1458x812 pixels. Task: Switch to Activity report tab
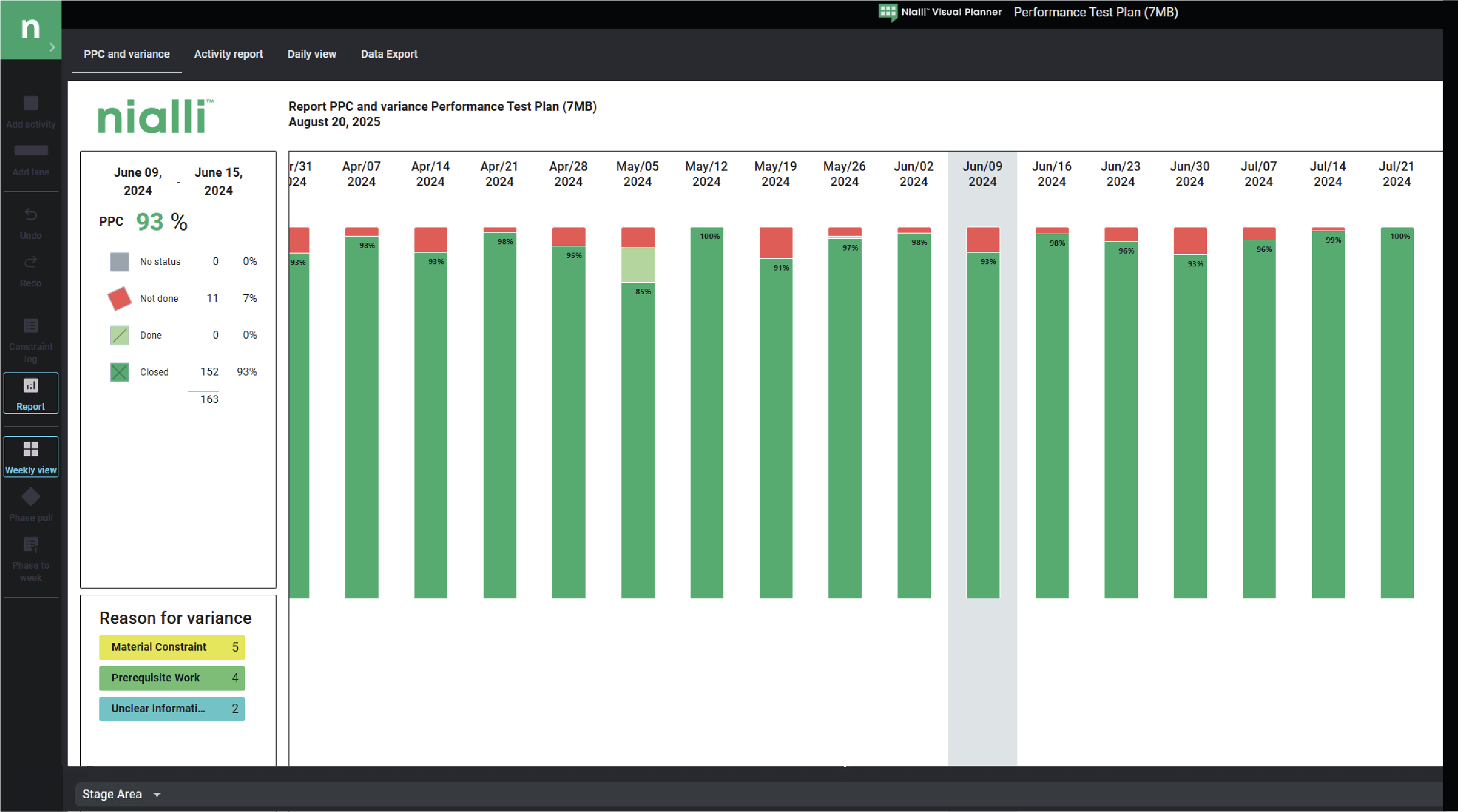coord(228,54)
